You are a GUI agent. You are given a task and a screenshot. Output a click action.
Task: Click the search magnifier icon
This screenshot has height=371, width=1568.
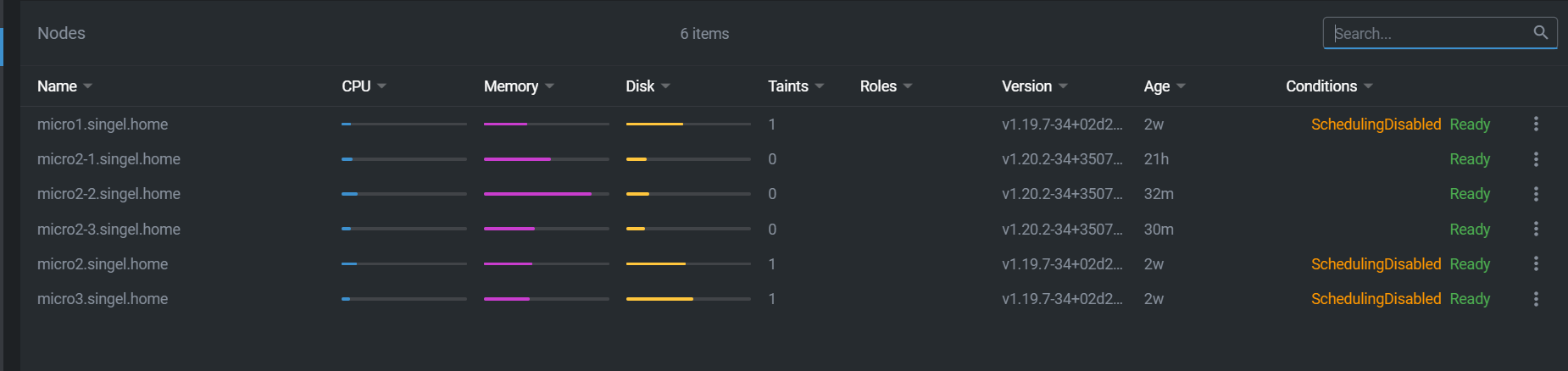tap(1540, 32)
